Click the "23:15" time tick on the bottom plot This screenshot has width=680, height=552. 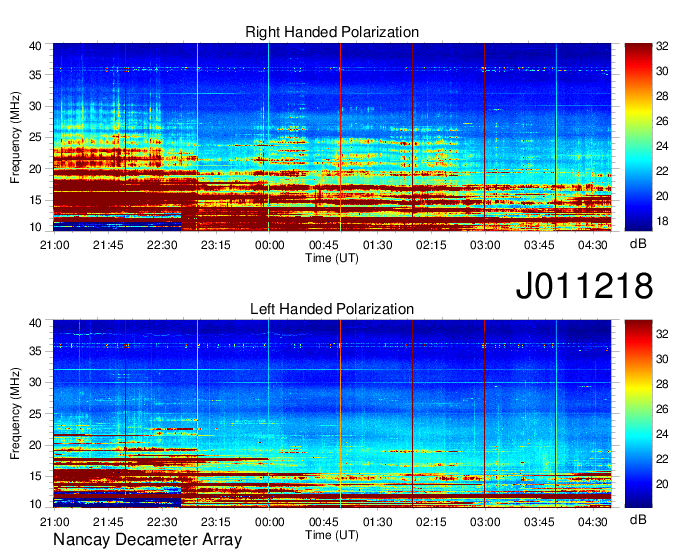pyautogui.click(x=216, y=522)
